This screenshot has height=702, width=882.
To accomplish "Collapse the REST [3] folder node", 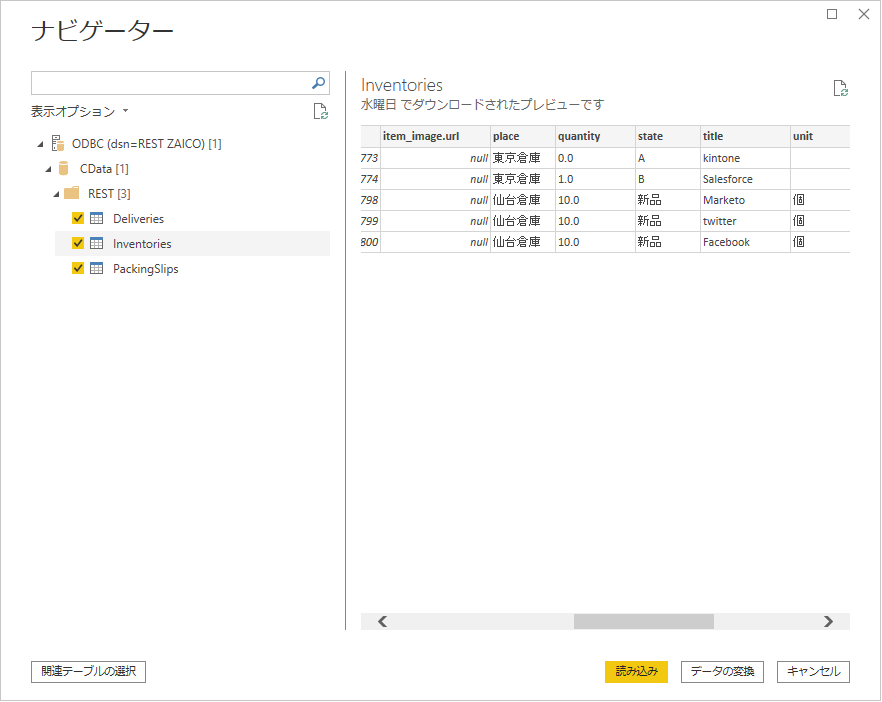I will [x=55, y=194].
